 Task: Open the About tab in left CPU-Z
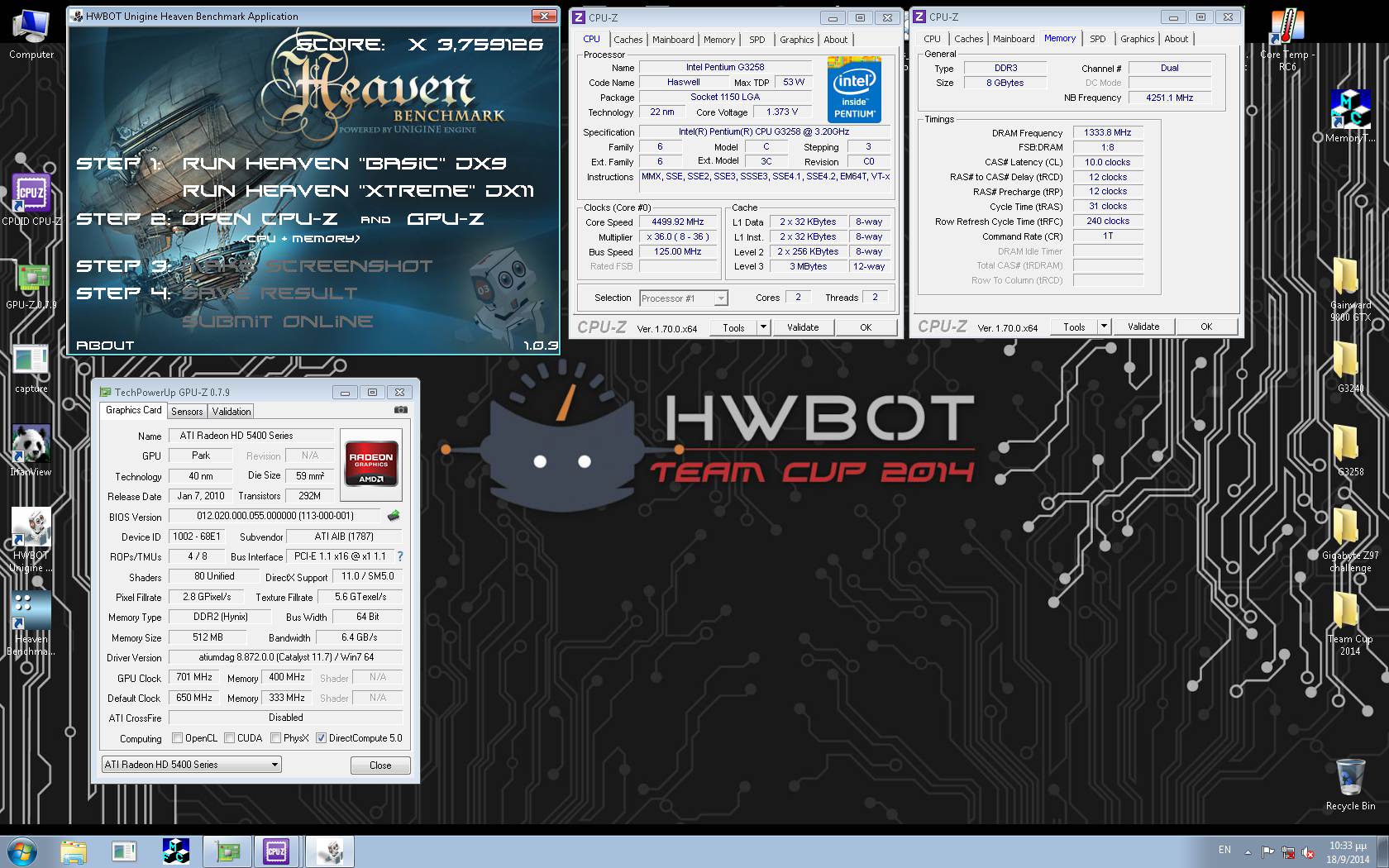[x=835, y=40]
